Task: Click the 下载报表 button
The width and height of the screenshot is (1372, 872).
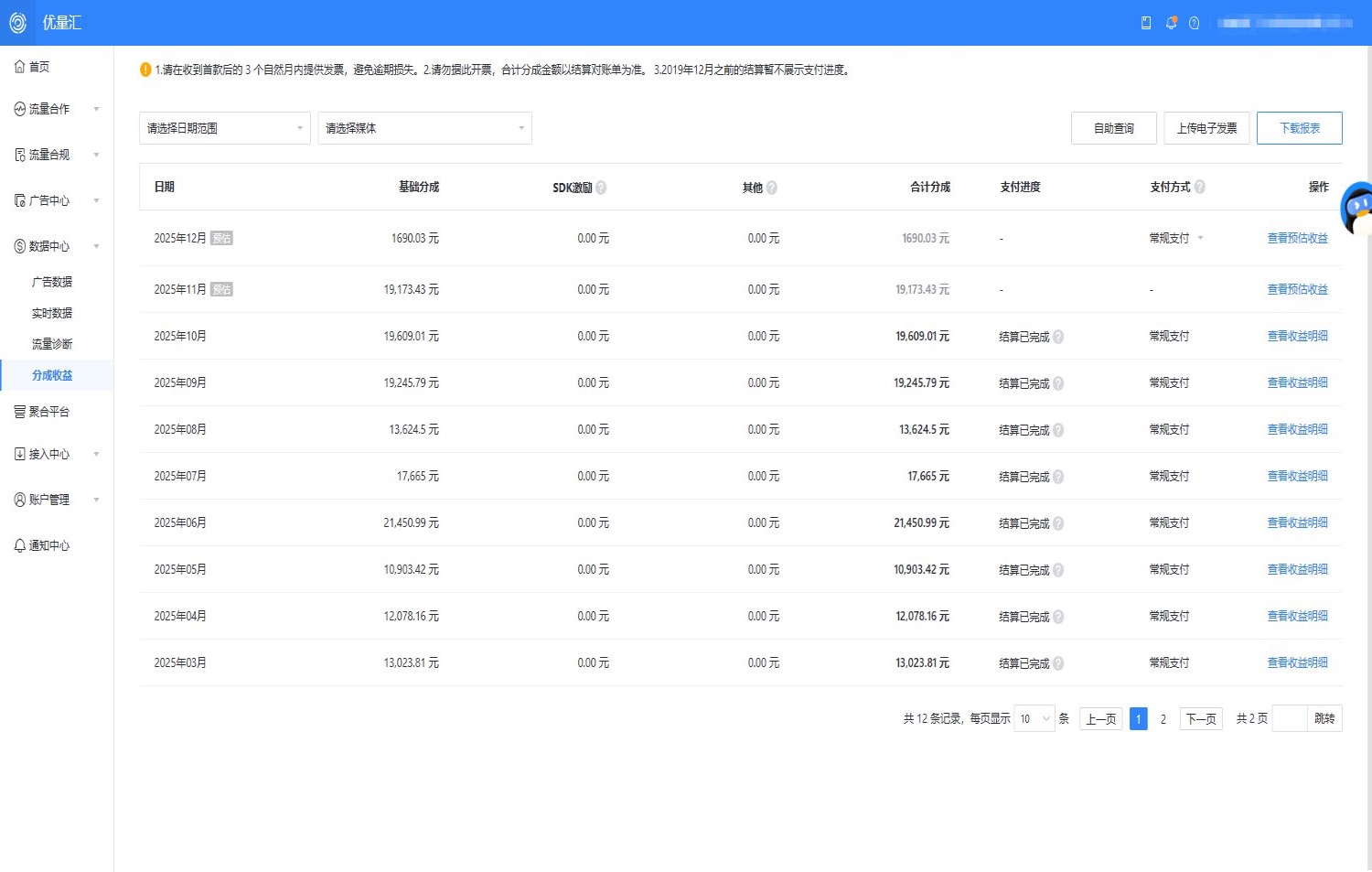Action: point(1299,128)
